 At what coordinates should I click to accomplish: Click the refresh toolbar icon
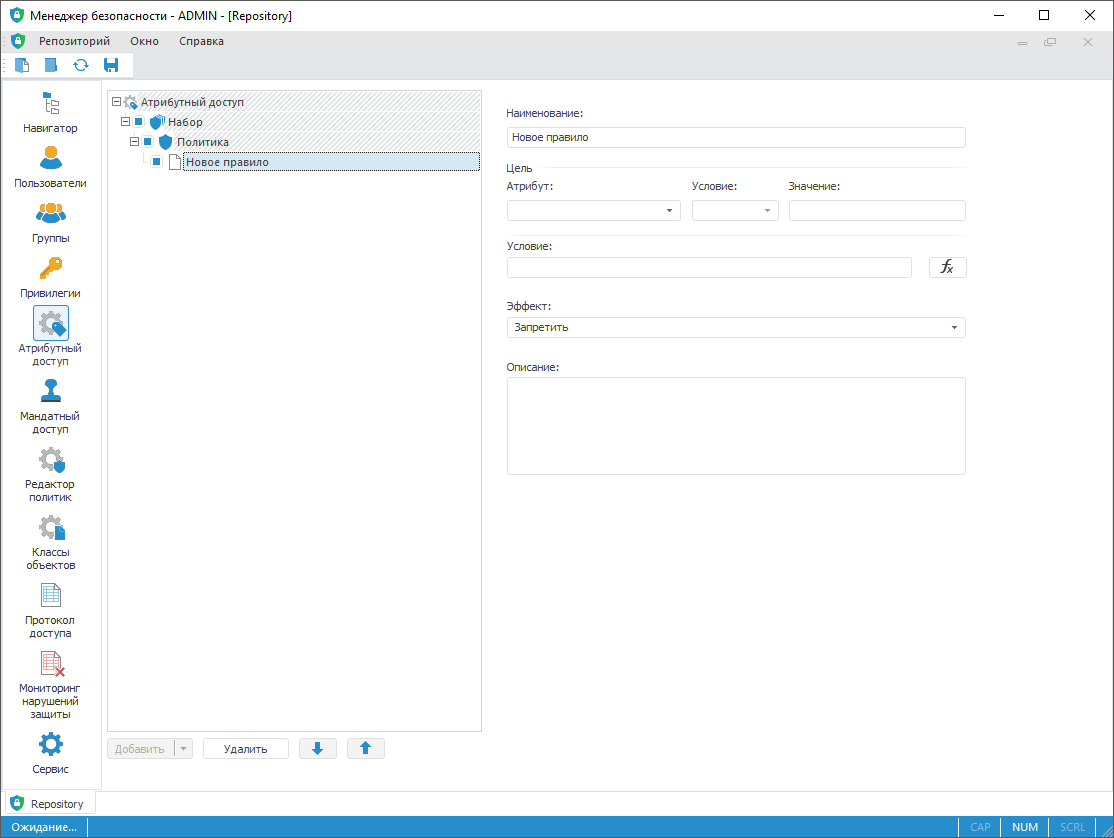(x=81, y=65)
